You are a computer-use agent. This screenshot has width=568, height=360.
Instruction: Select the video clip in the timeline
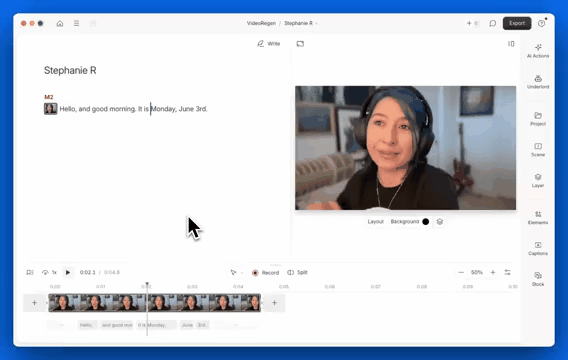155,303
